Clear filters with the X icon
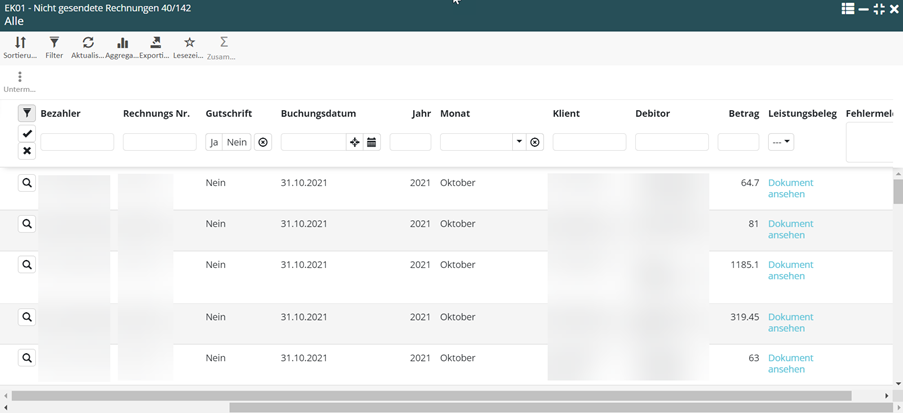The width and height of the screenshot is (903, 413). (x=27, y=151)
